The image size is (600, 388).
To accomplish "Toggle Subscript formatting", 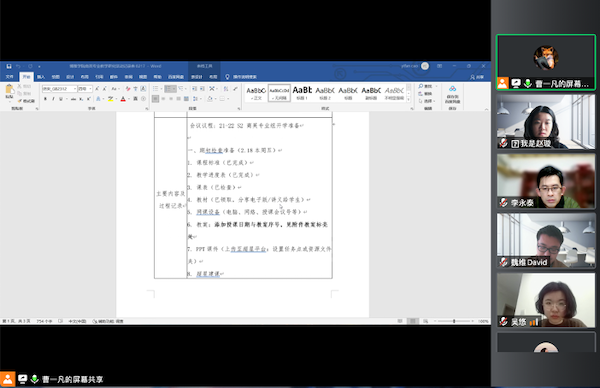I will pos(81,99).
